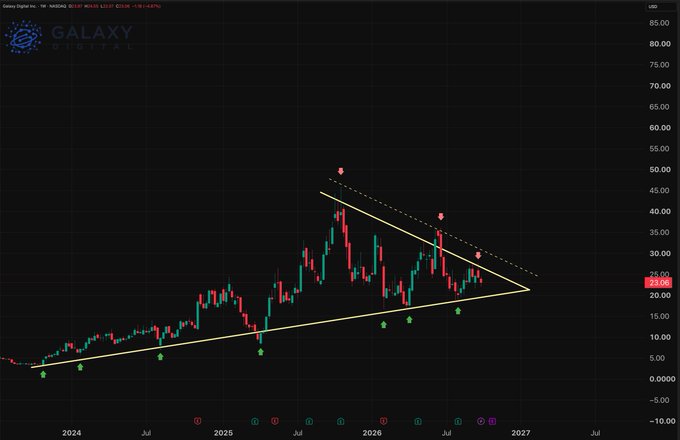Click the 50.00 price scale label
The width and height of the screenshot is (680, 440).
(x=660, y=169)
